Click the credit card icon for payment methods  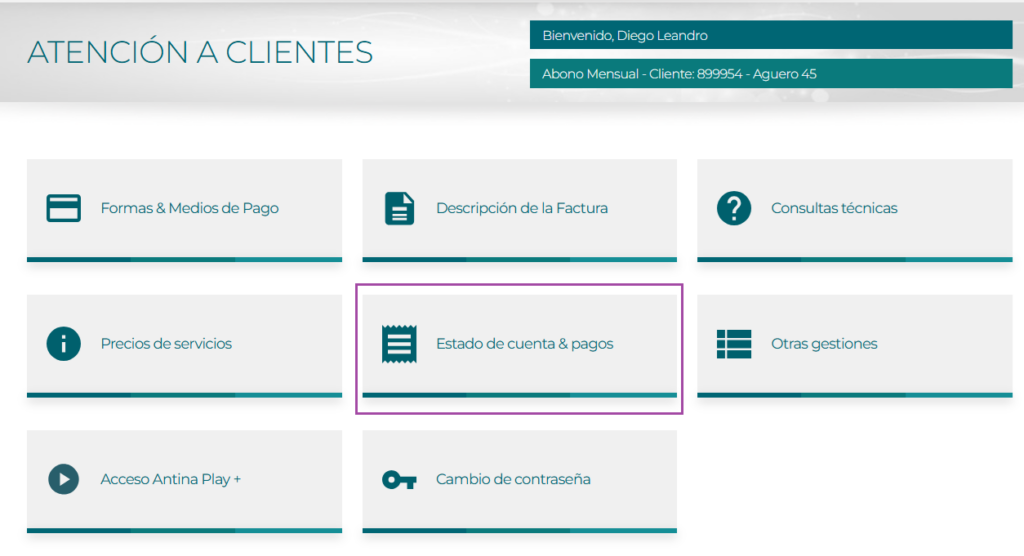[x=64, y=208]
